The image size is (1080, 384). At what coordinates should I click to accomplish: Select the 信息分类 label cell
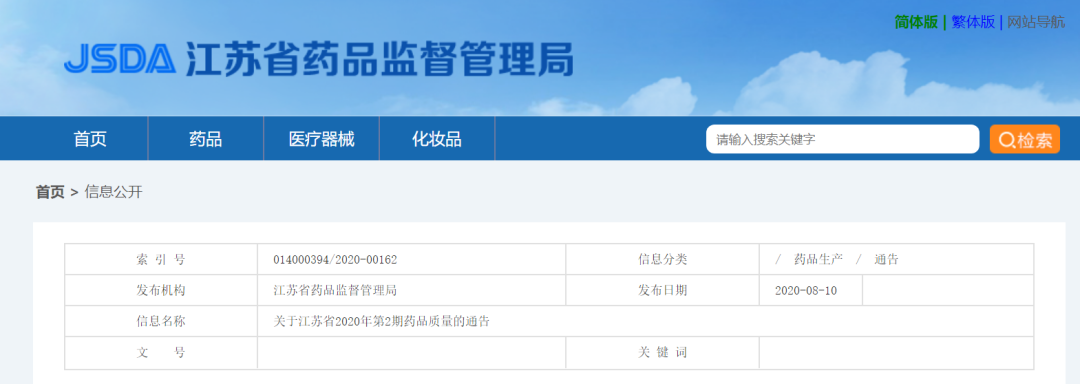[663, 259]
